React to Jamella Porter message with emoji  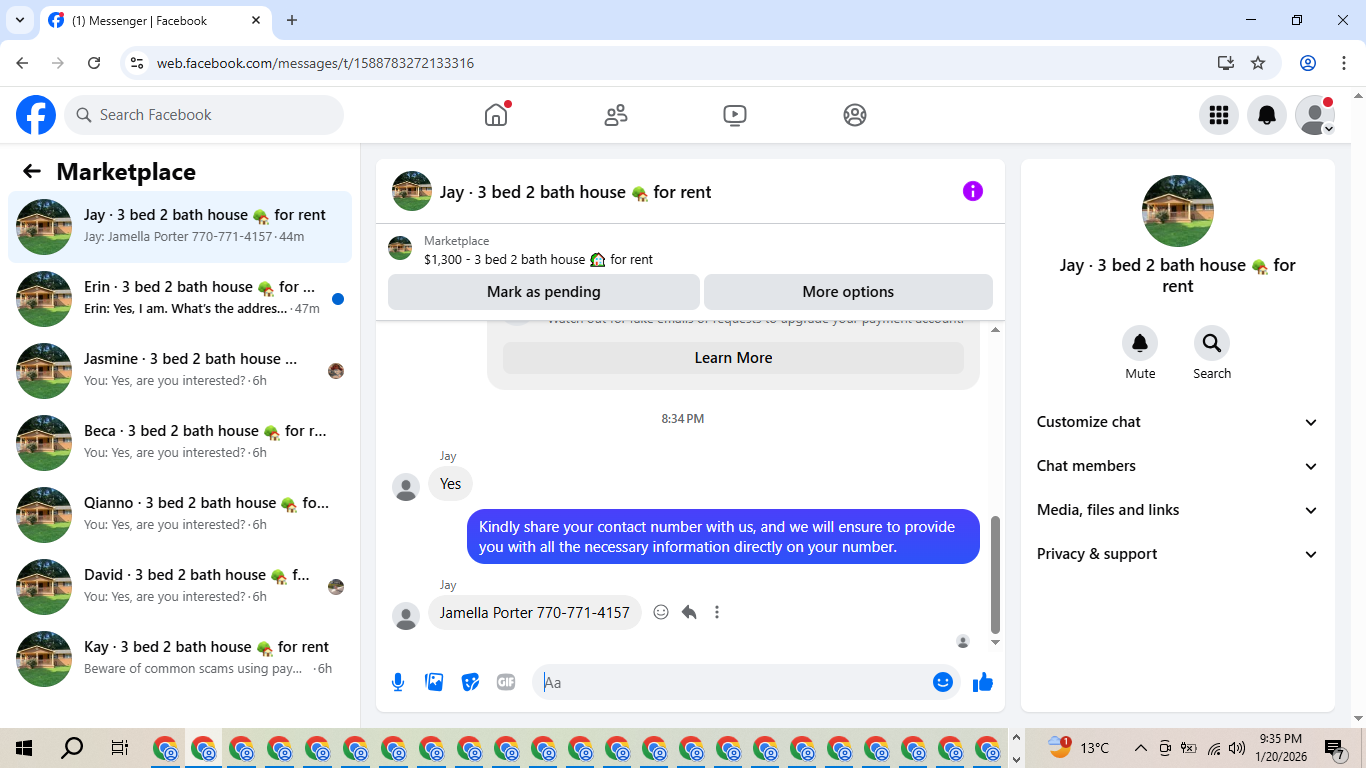[661, 612]
